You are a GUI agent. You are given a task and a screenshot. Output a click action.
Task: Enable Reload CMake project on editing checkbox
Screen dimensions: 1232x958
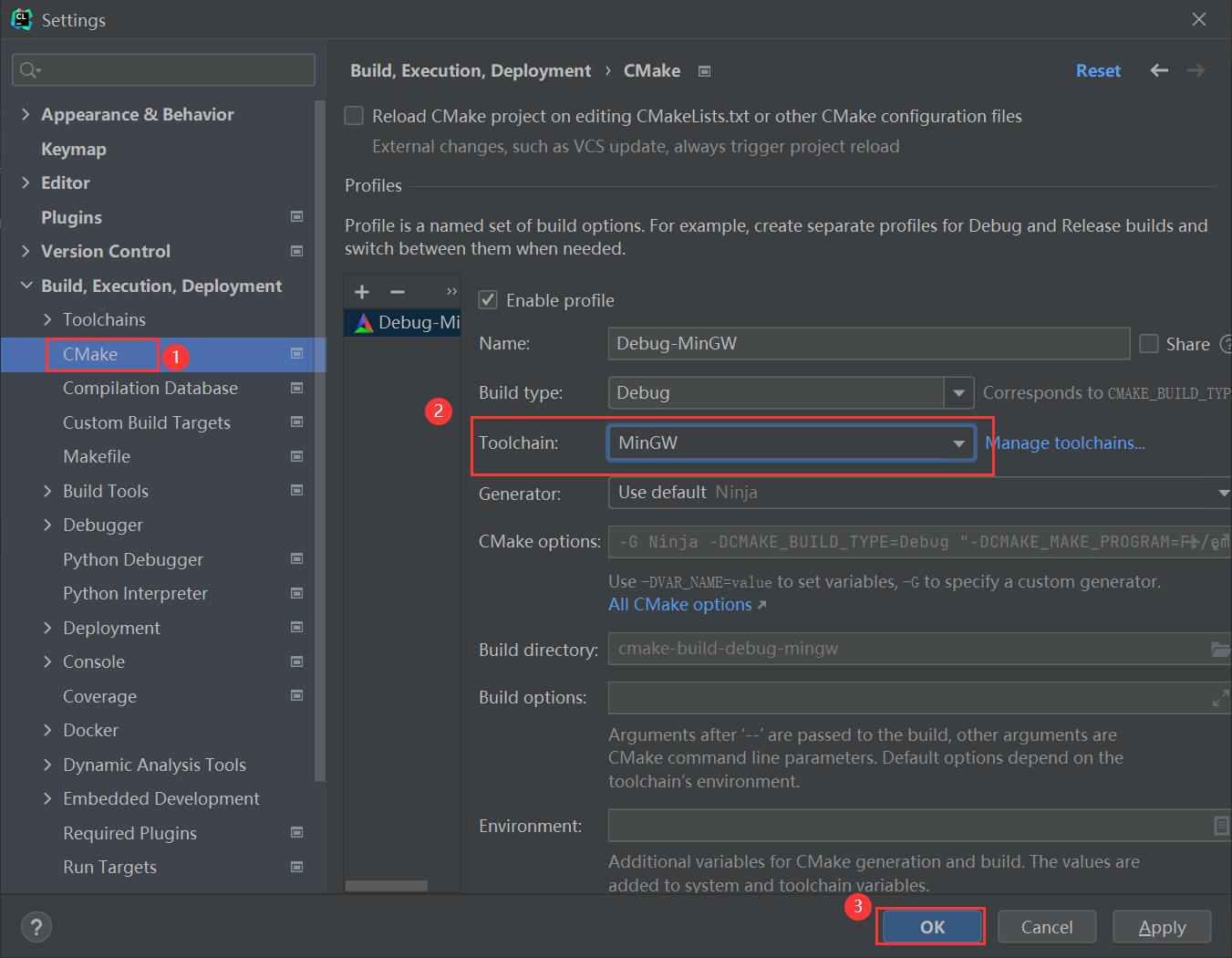tap(354, 116)
